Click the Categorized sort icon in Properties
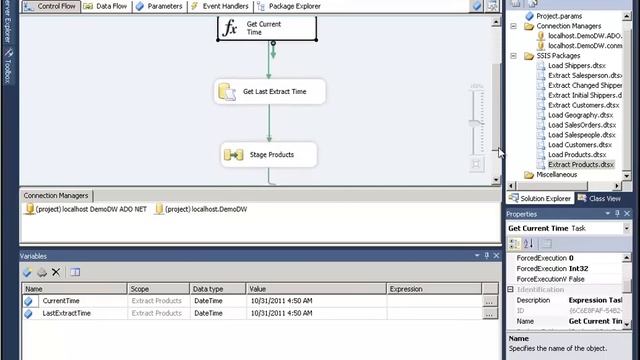Screen dimensions: 640x360 click(x=514, y=244)
